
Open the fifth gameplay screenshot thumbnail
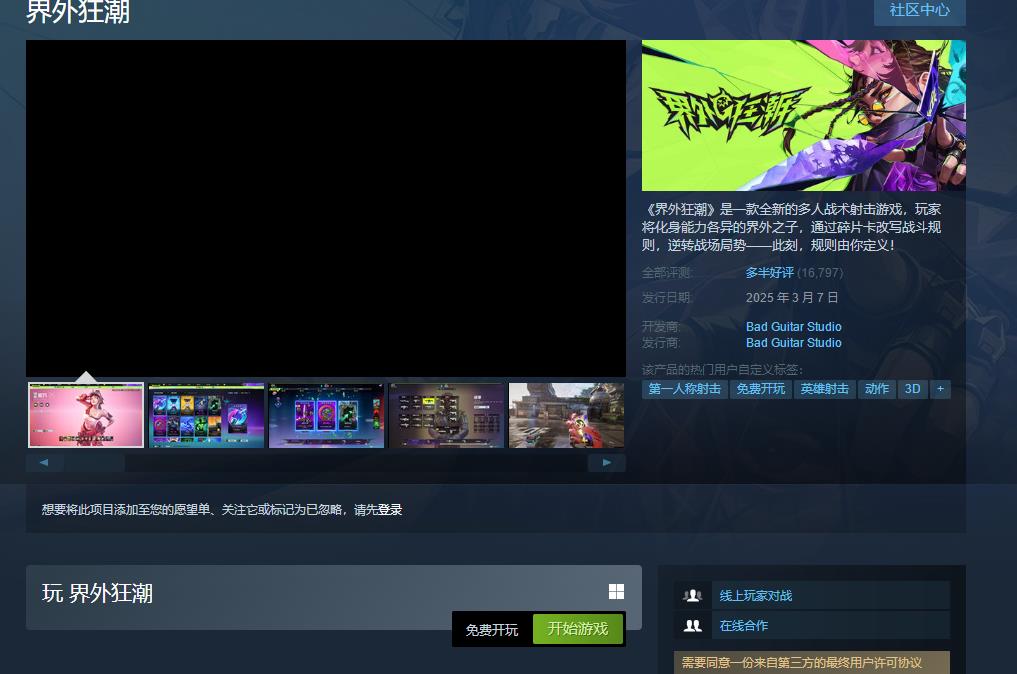coord(566,415)
